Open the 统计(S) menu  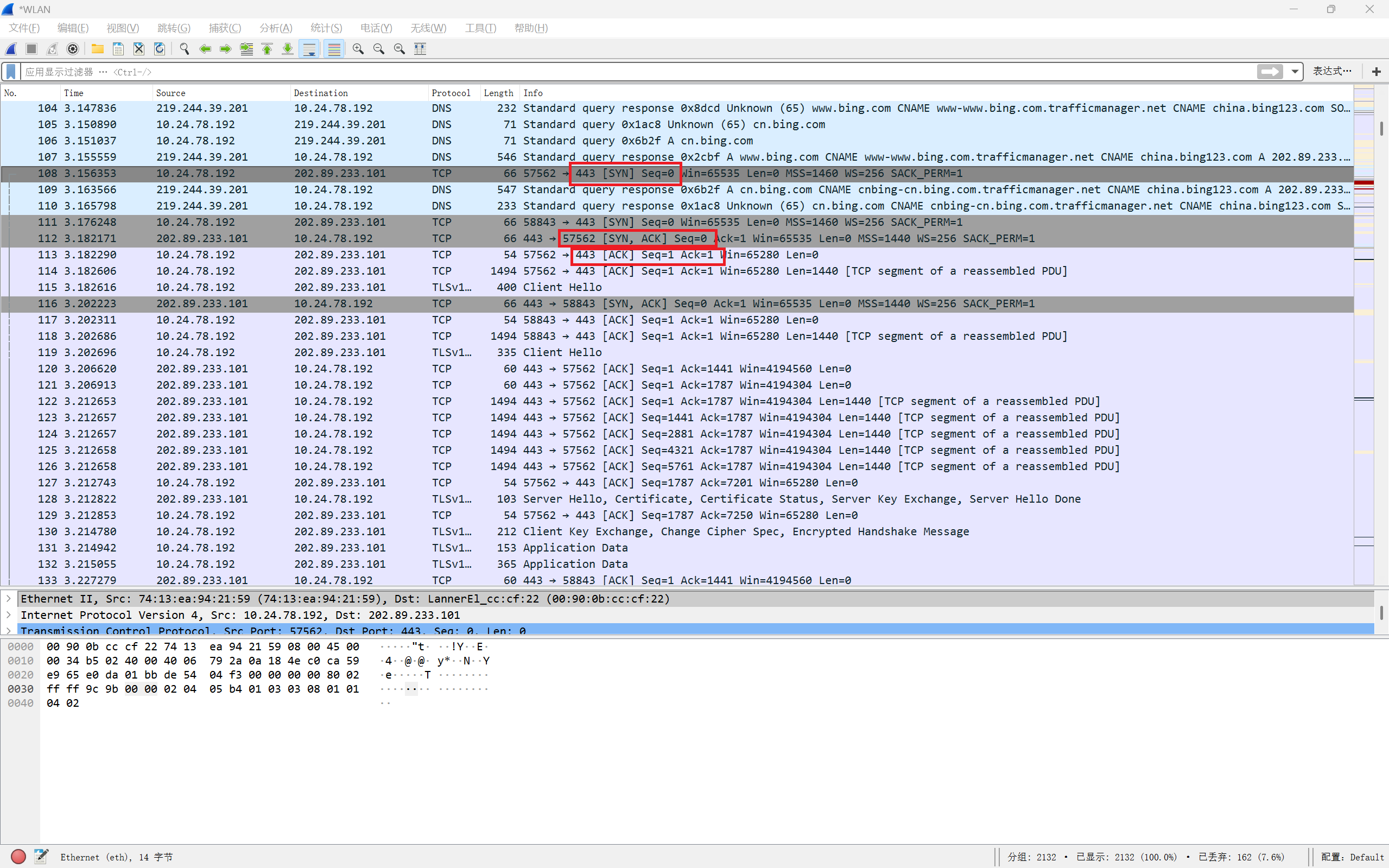[x=326, y=28]
